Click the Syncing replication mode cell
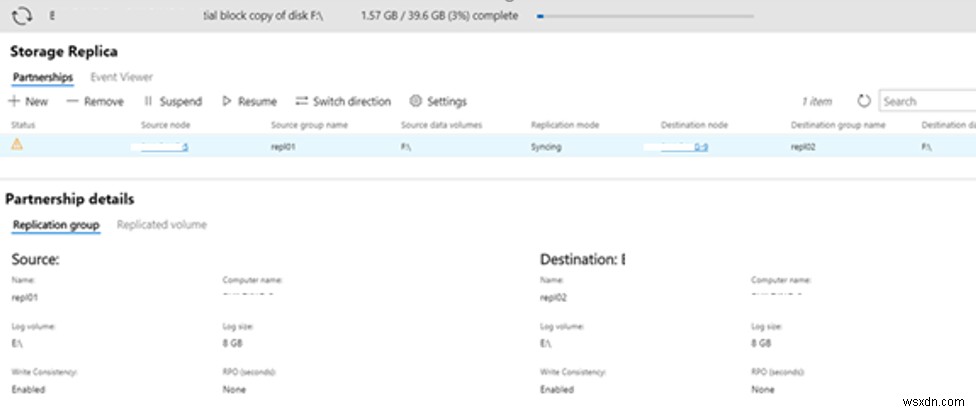Screen dimensions: 976x412 tap(546, 148)
